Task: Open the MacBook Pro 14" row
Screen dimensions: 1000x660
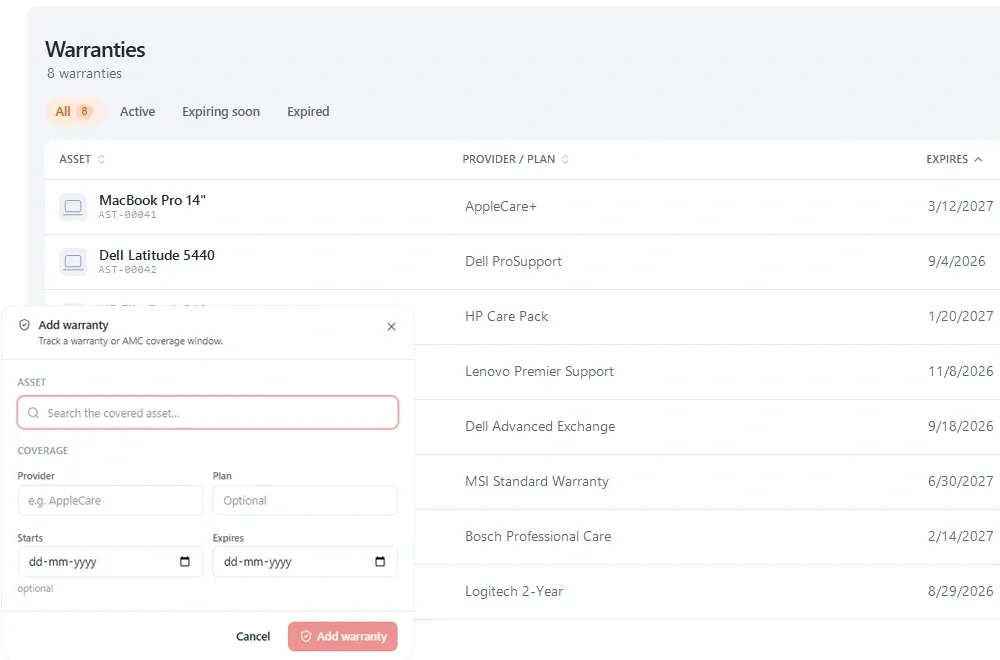Action: point(522,207)
